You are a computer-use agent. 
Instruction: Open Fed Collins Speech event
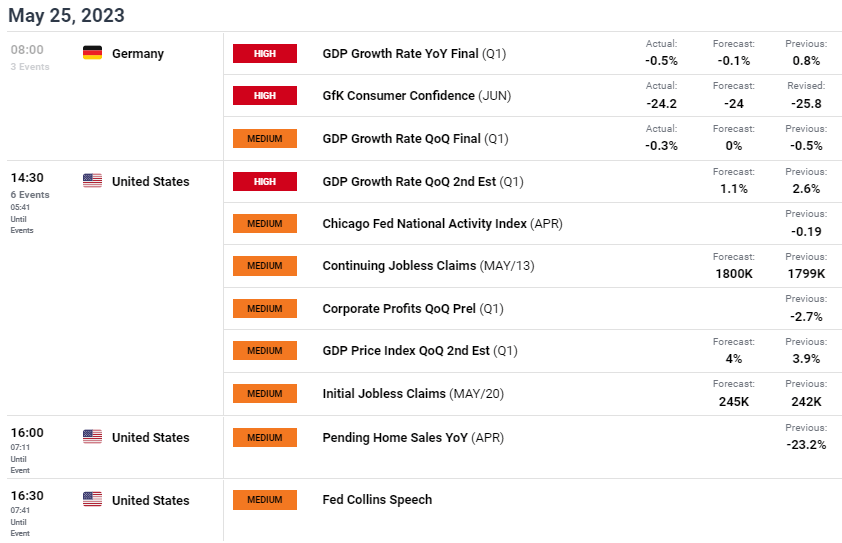click(x=377, y=499)
